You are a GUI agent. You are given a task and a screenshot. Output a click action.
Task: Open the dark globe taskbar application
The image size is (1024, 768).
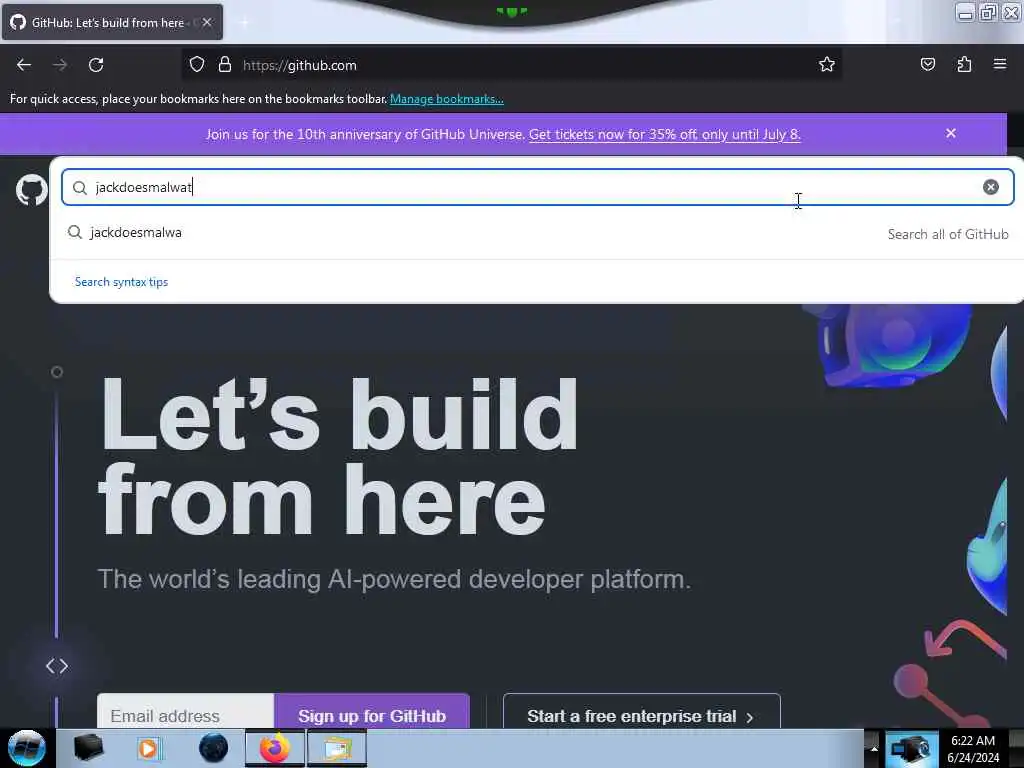click(x=213, y=748)
